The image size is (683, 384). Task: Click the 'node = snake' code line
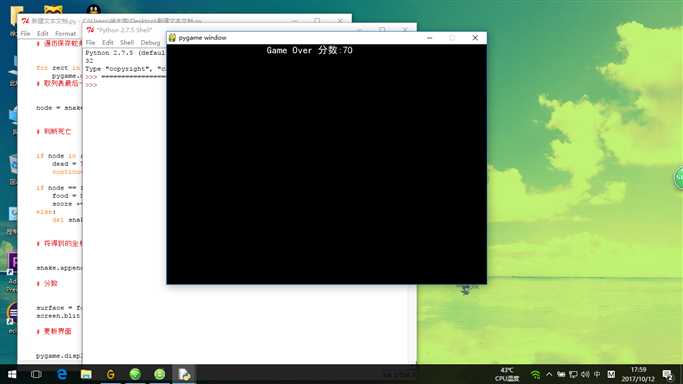click(x=59, y=108)
